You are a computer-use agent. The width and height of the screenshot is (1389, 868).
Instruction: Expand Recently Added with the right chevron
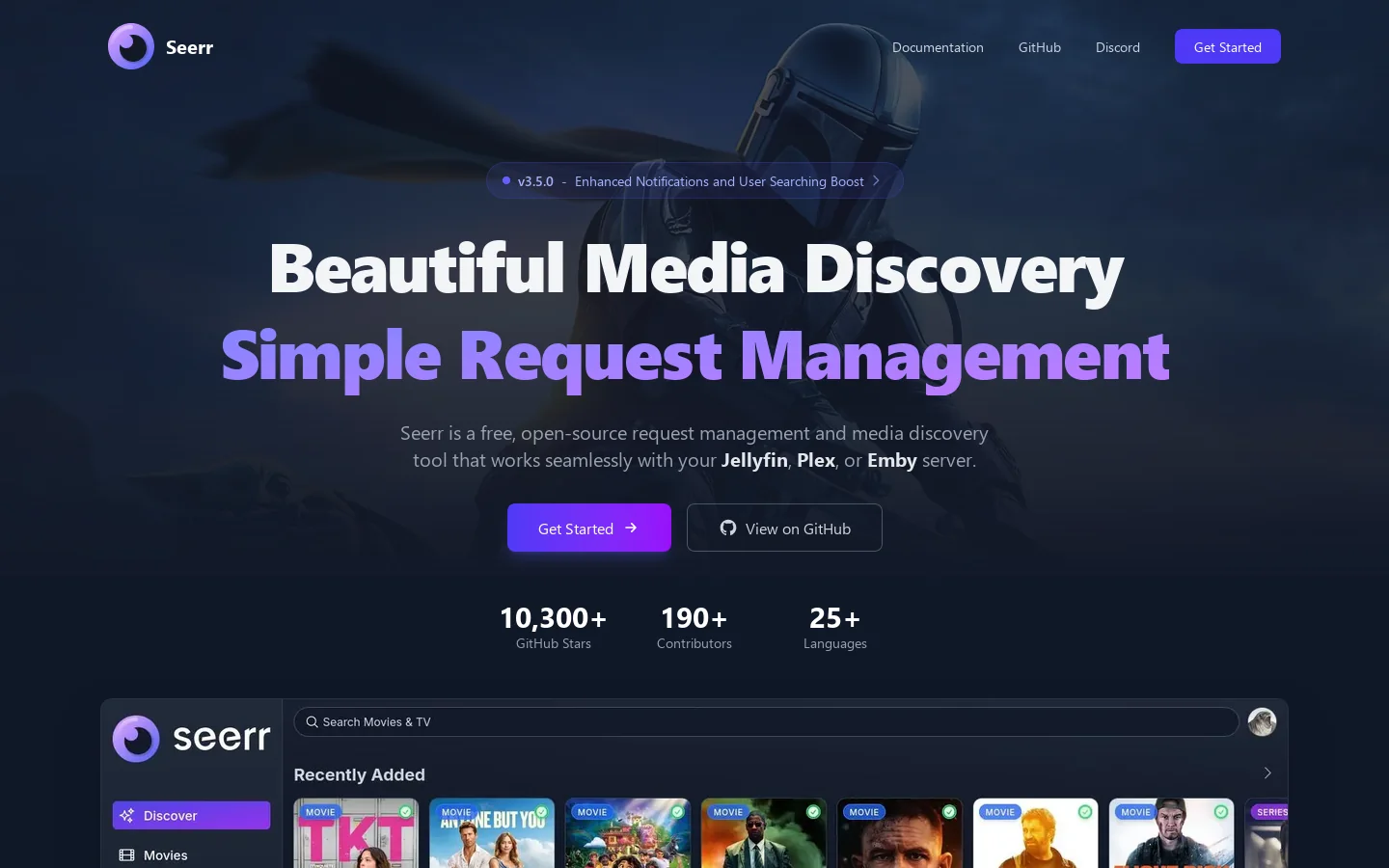[x=1267, y=773]
